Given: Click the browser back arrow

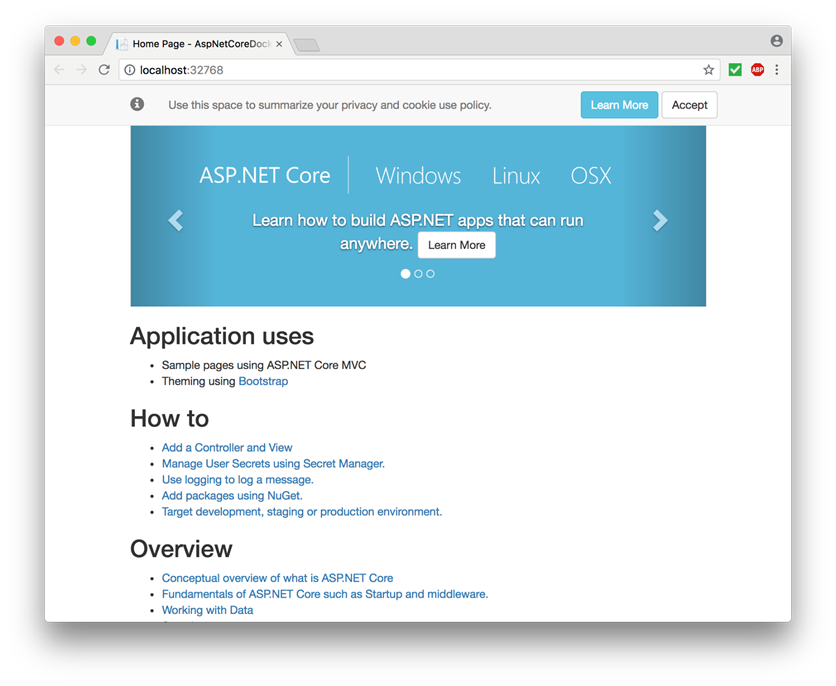Looking at the screenshot, I should 59,70.
